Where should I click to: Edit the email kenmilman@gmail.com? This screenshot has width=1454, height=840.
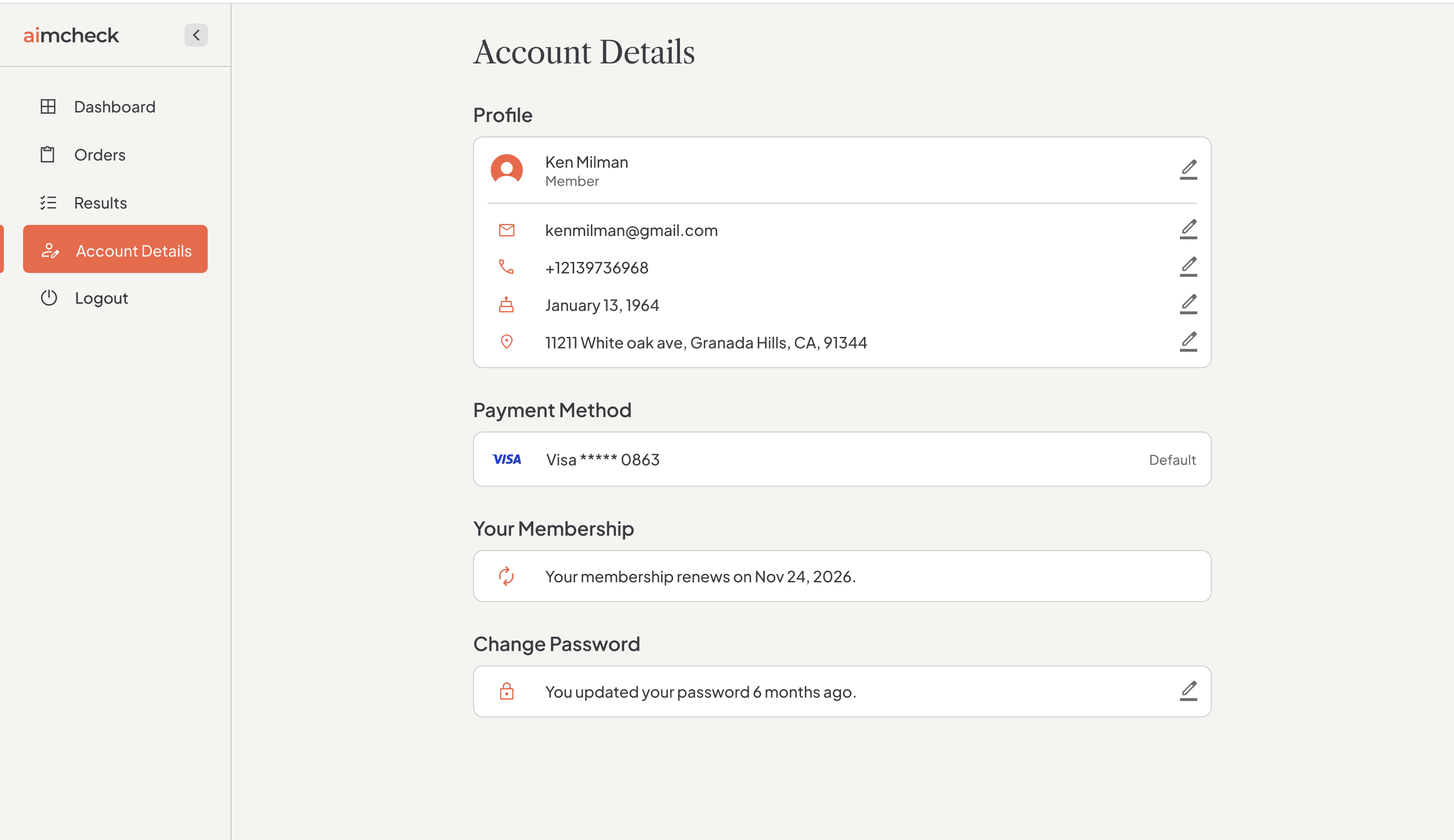click(1189, 229)
